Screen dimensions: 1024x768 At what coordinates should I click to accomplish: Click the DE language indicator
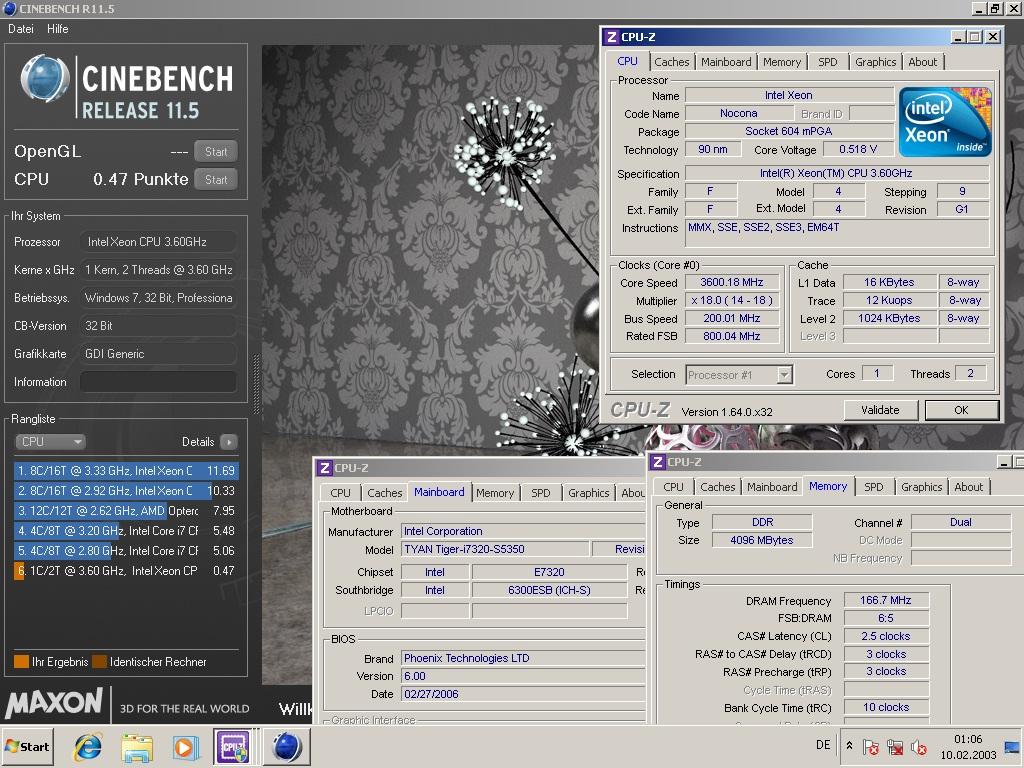pos(823,745)
